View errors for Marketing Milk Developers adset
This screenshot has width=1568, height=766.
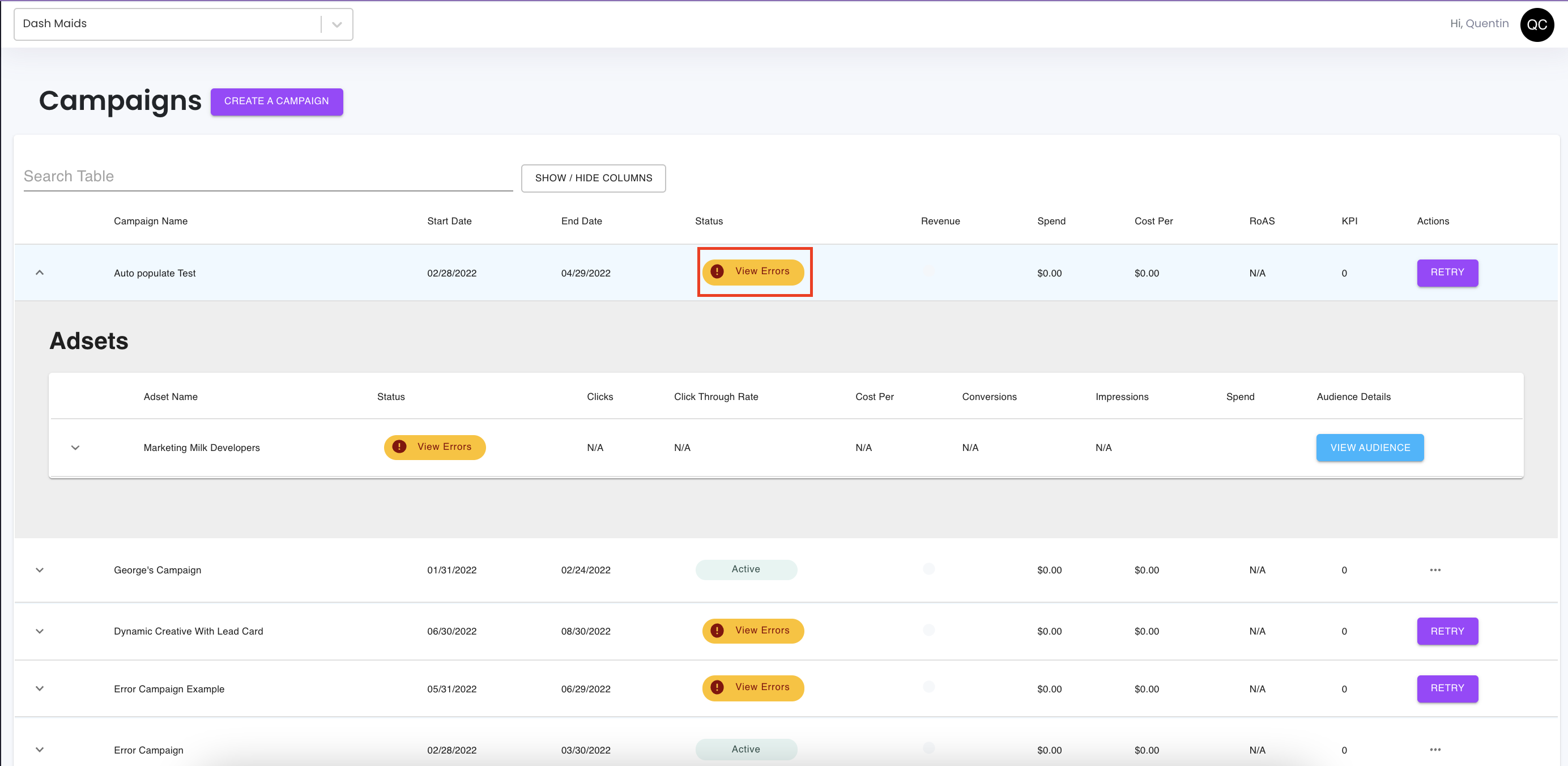[x=434, y=447]
